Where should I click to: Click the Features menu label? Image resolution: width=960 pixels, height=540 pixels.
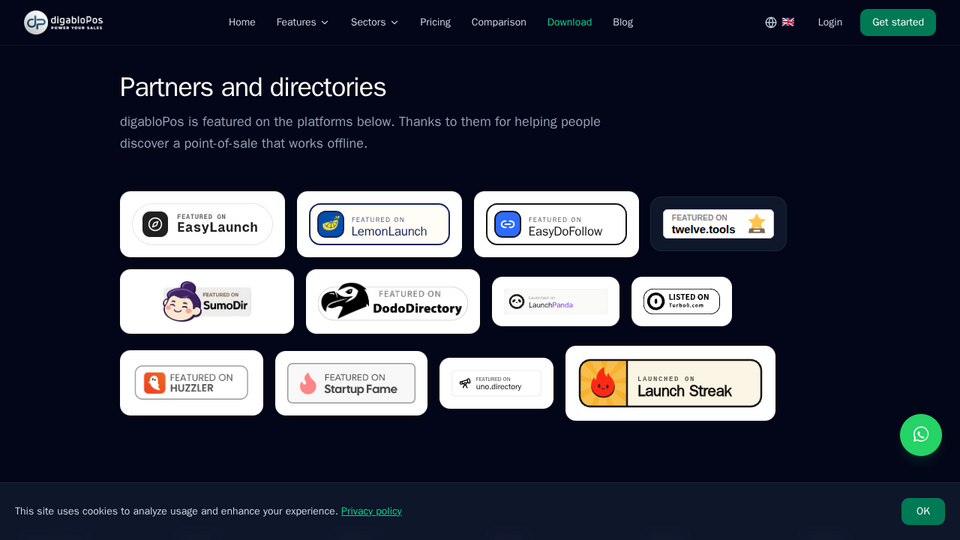coord(296,22)
